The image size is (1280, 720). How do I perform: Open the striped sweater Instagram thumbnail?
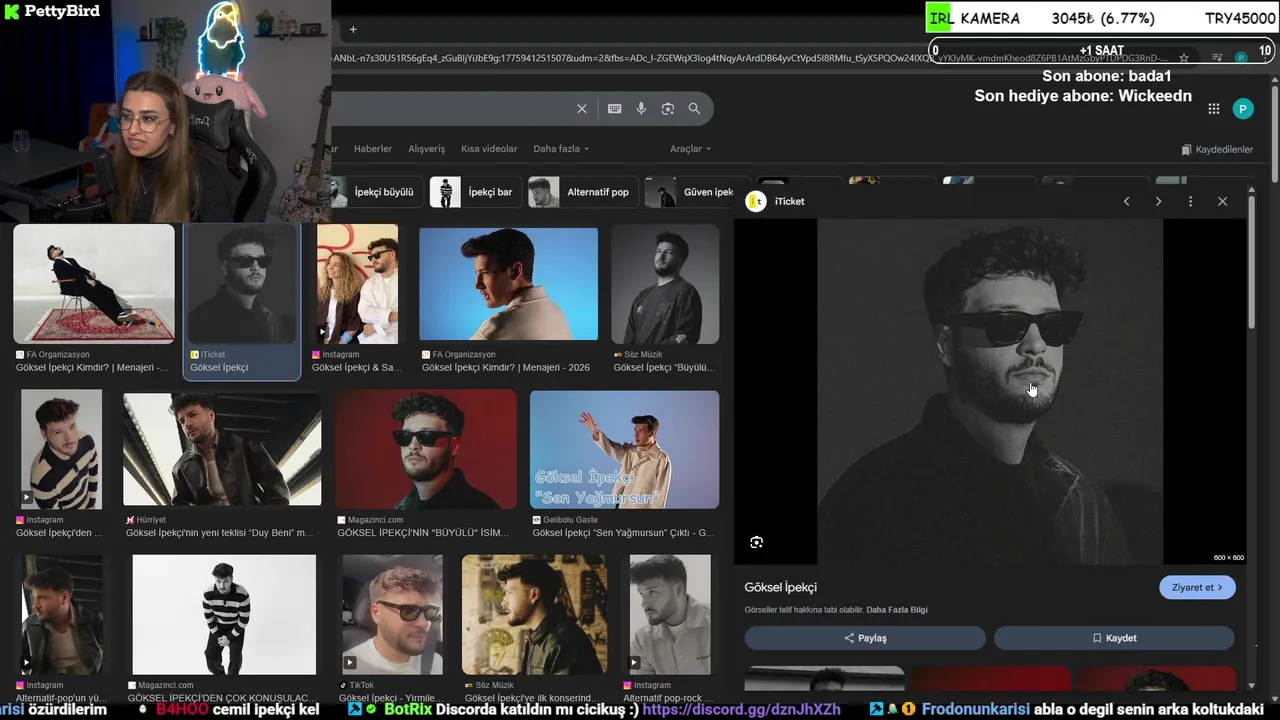pyautogui.click(x=61, y=449)
